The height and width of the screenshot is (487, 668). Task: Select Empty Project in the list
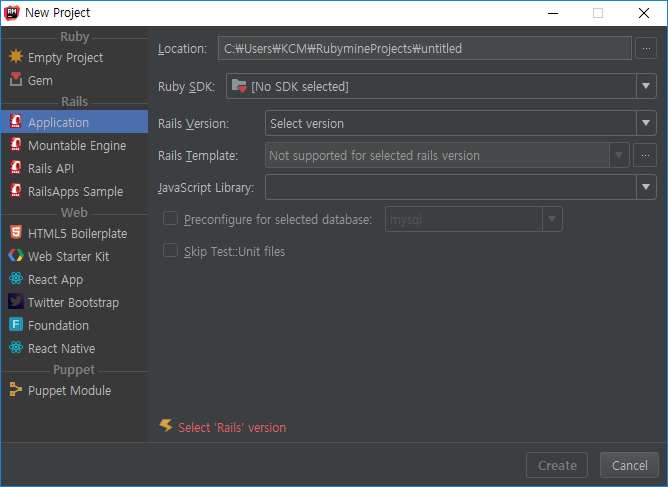click(x=75, y=57)
